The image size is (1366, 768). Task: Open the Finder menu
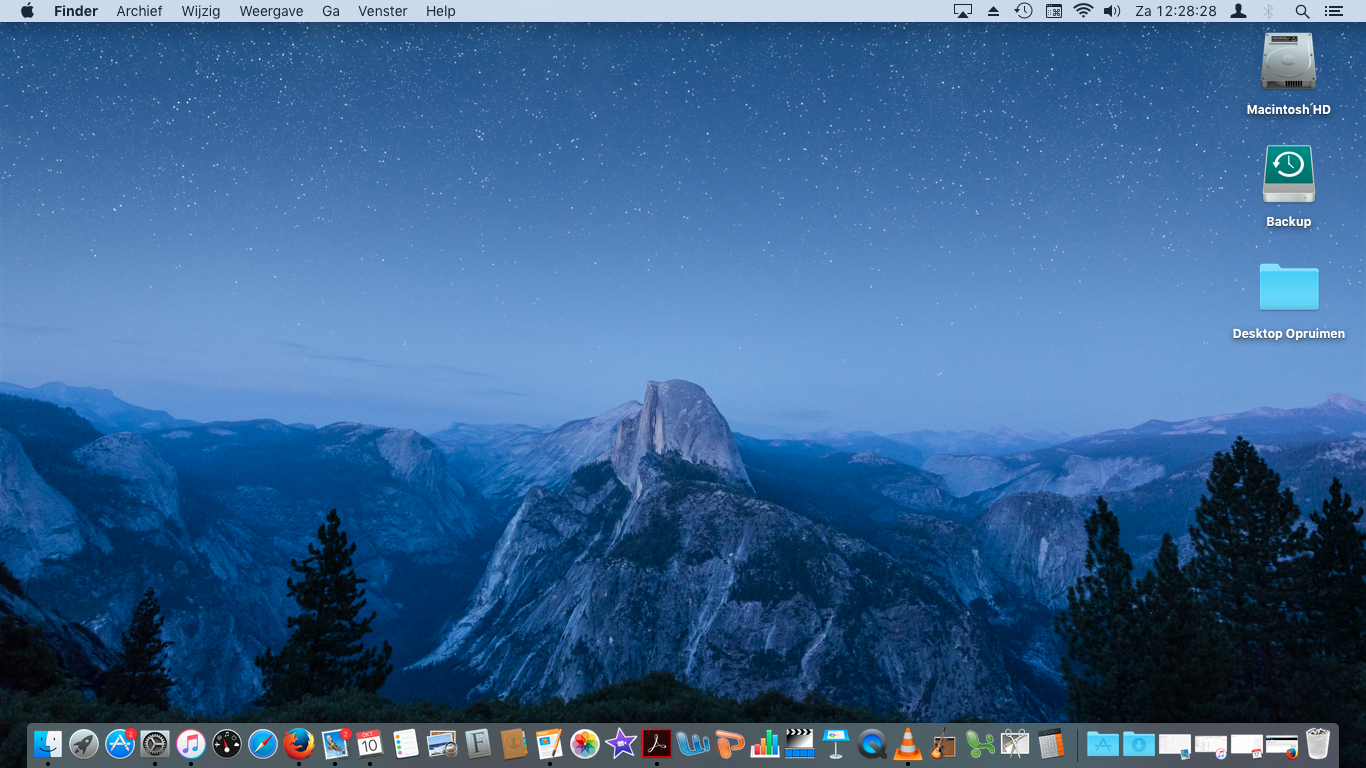click(x=76, y=11)
